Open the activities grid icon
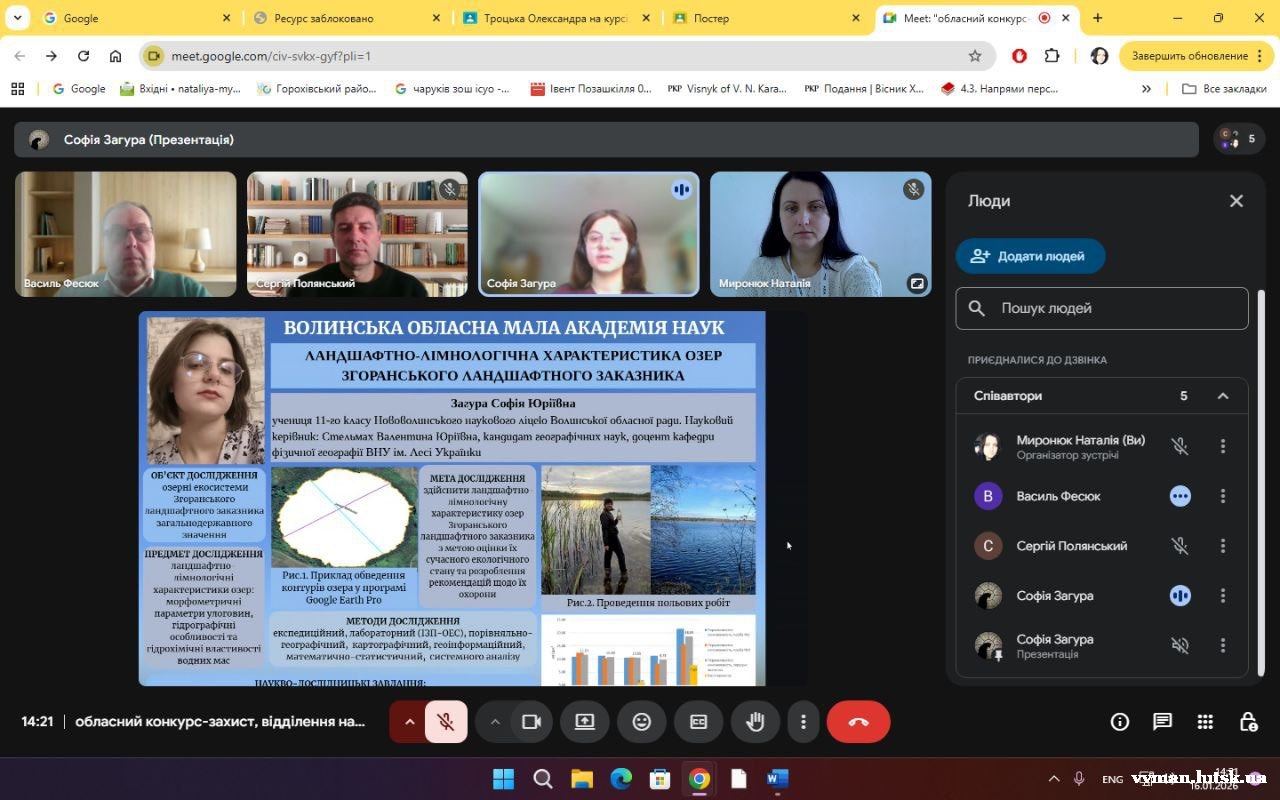 click(1205, 722)
